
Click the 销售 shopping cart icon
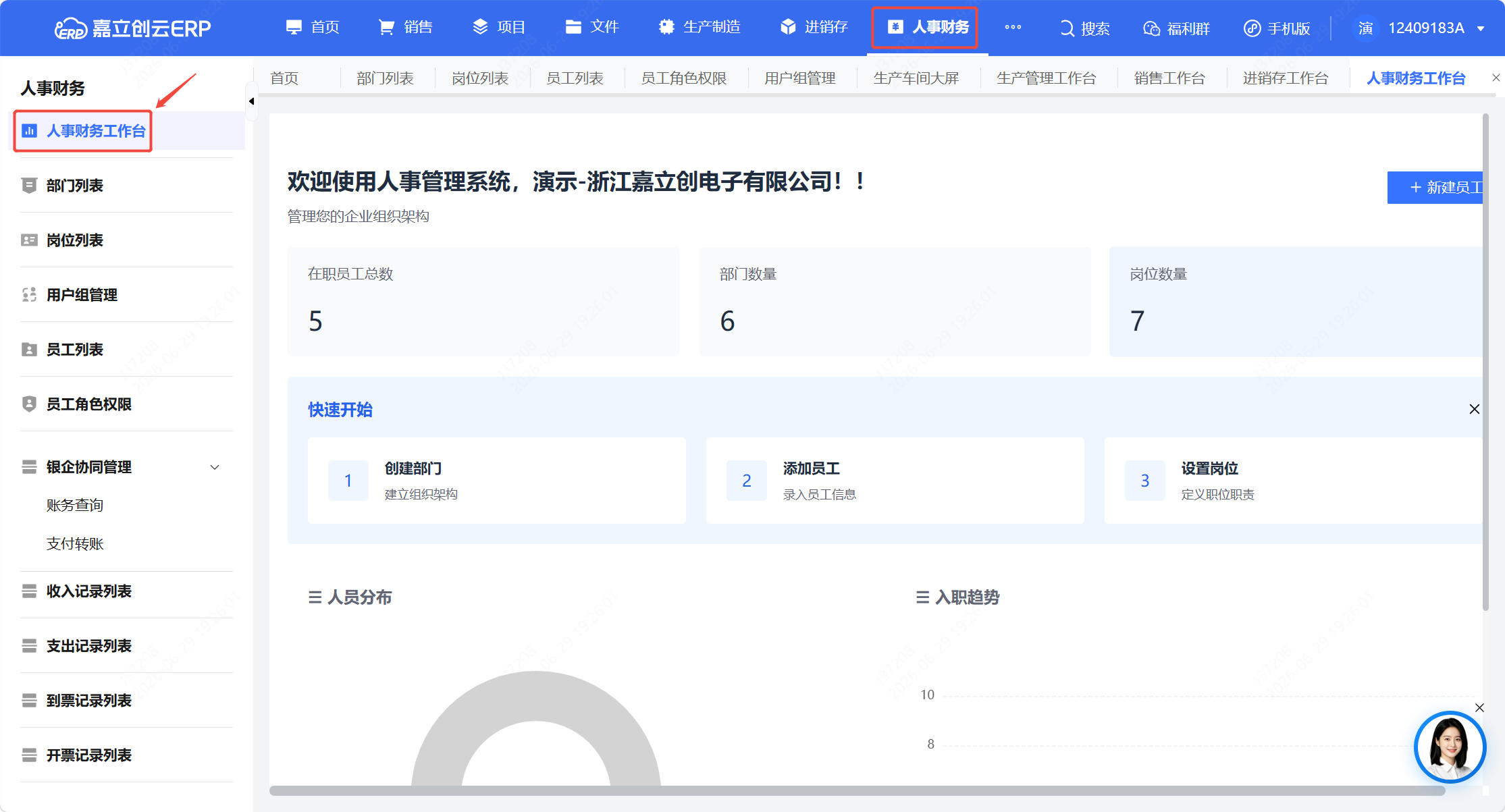click(386, 27)
